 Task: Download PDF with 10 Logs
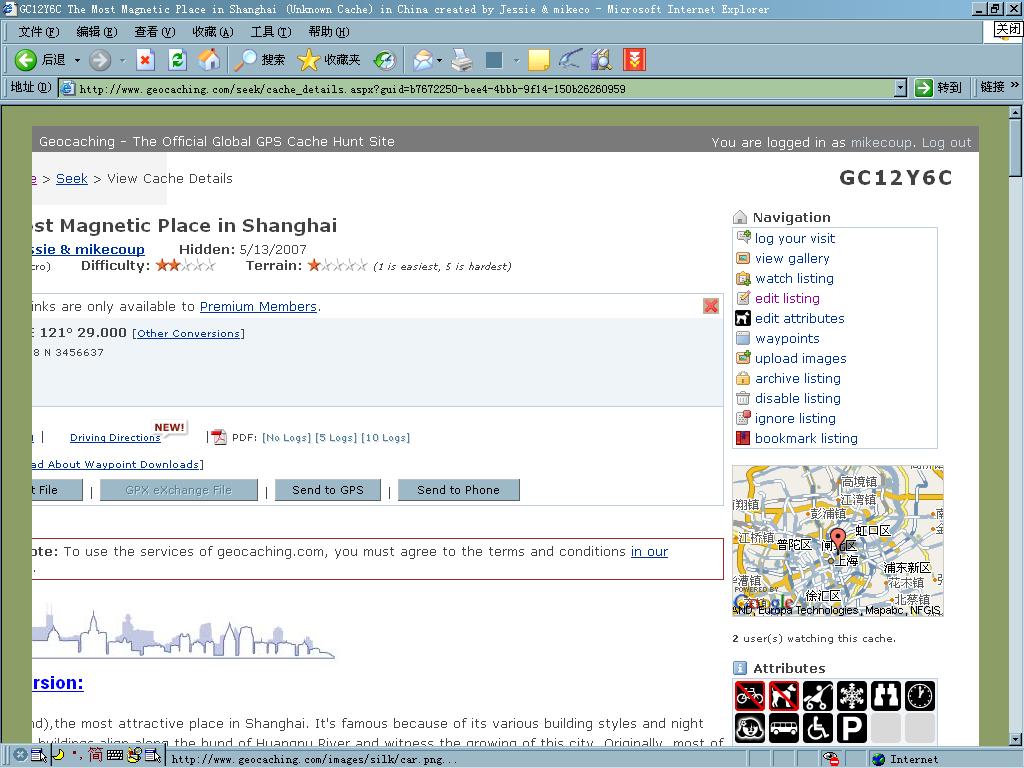[x=385, y=438]
